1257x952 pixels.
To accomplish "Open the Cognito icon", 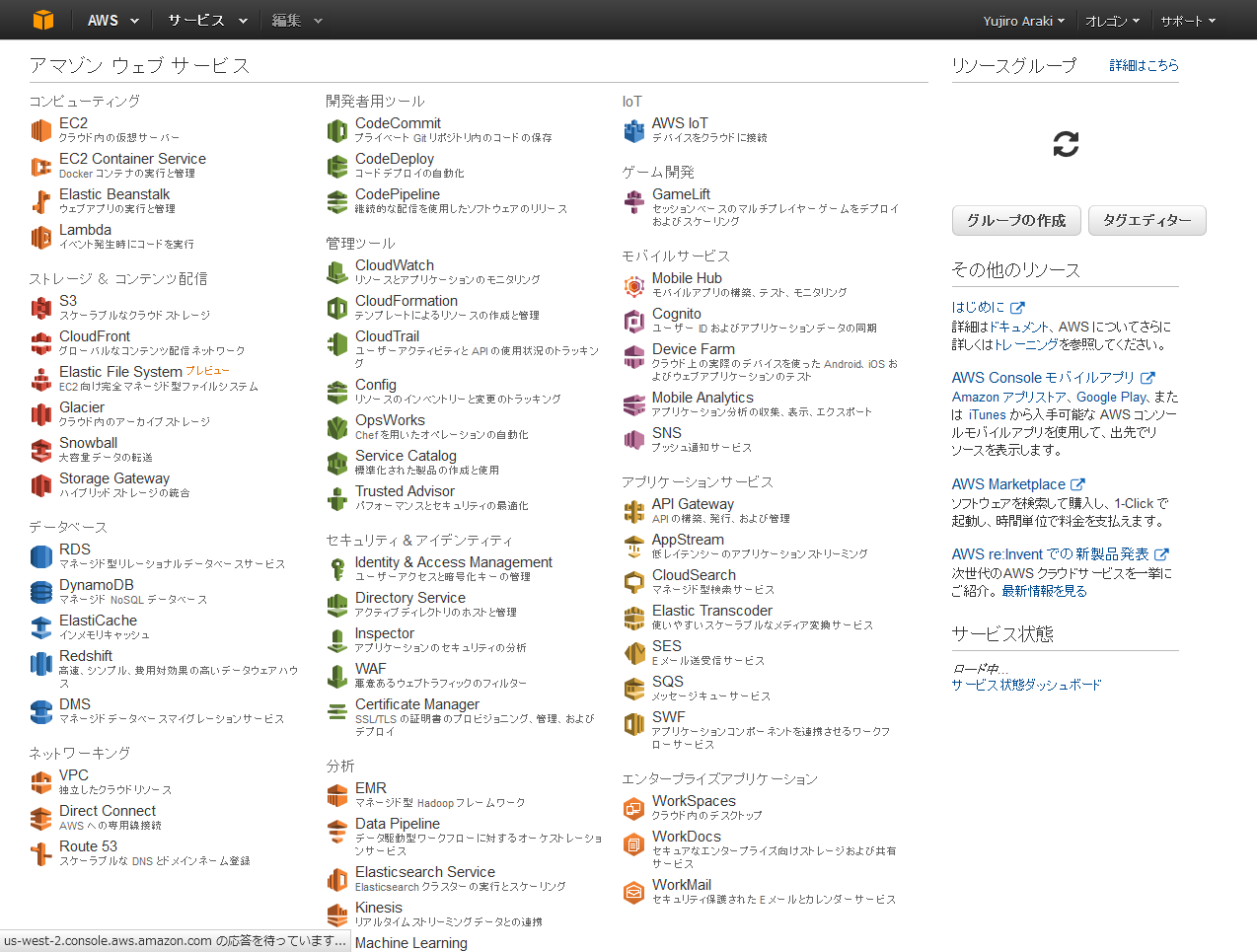I will click(634, 321).
